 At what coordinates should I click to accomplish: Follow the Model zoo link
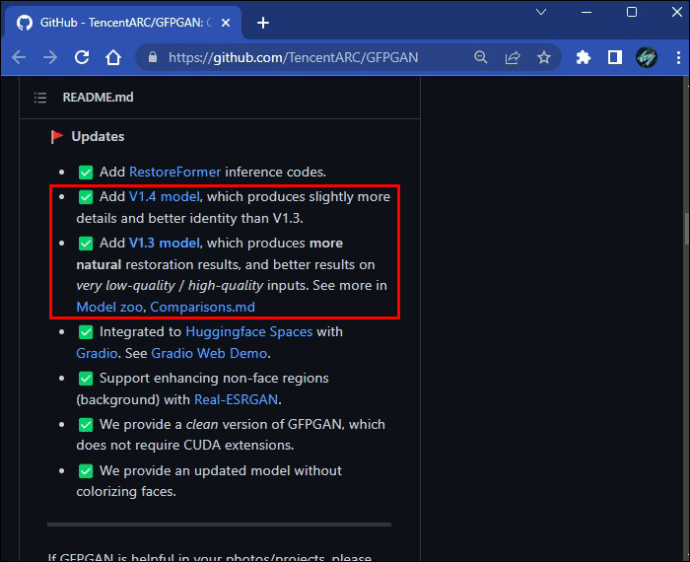coord(109,307)
